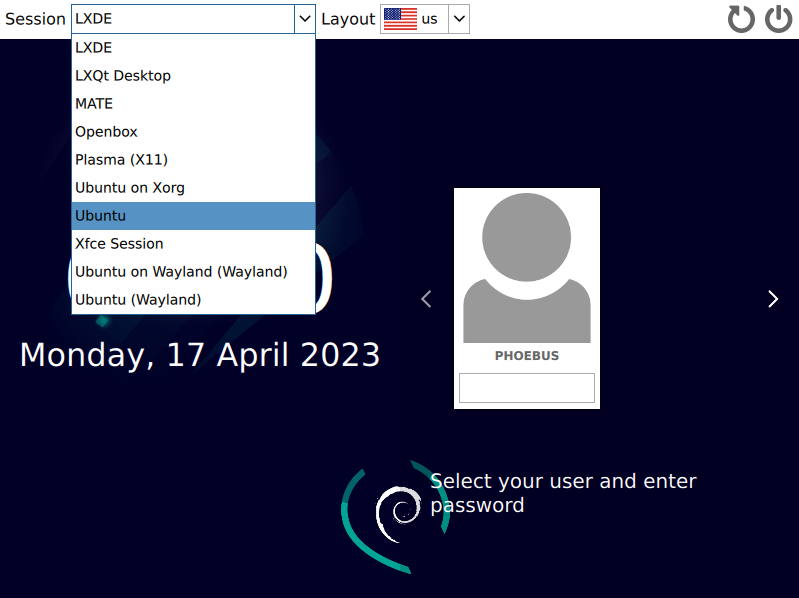Pick Ubuntu on Wayland (Wayland) session
Viewport: 799px width, 598px height.
pos(194,271)
